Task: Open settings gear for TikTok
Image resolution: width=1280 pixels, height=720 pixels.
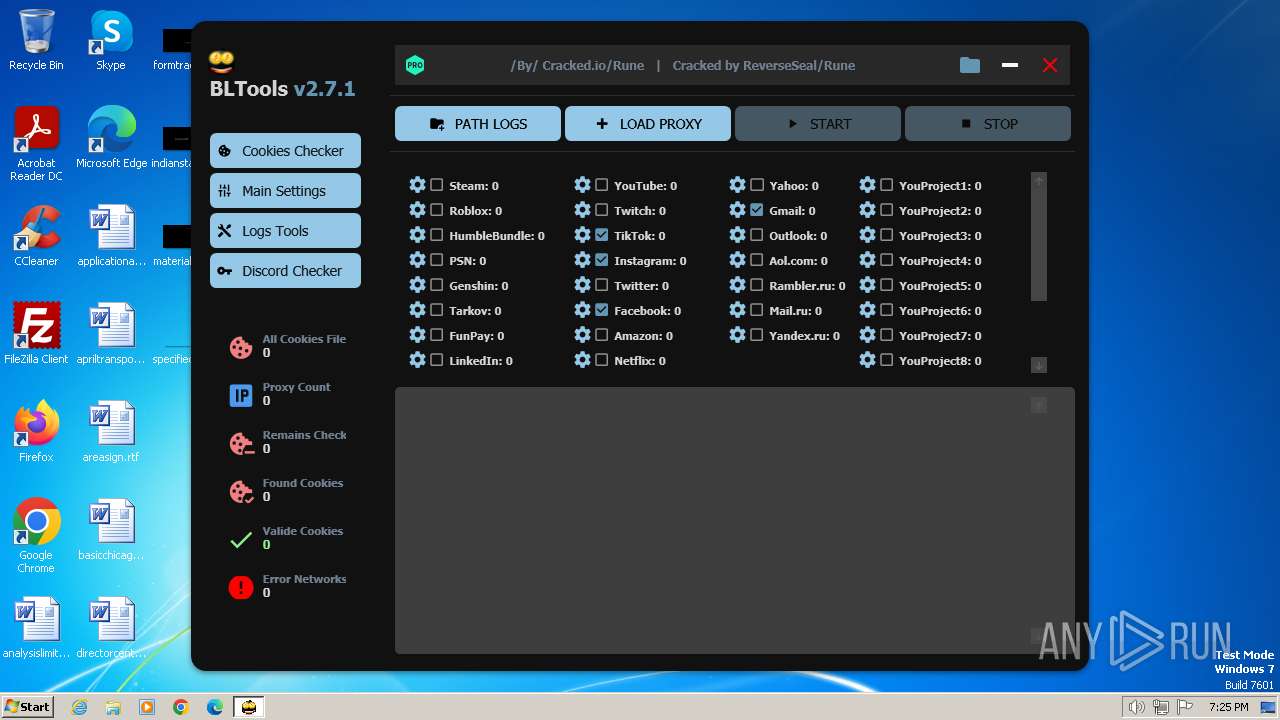Action: [583, 235]
